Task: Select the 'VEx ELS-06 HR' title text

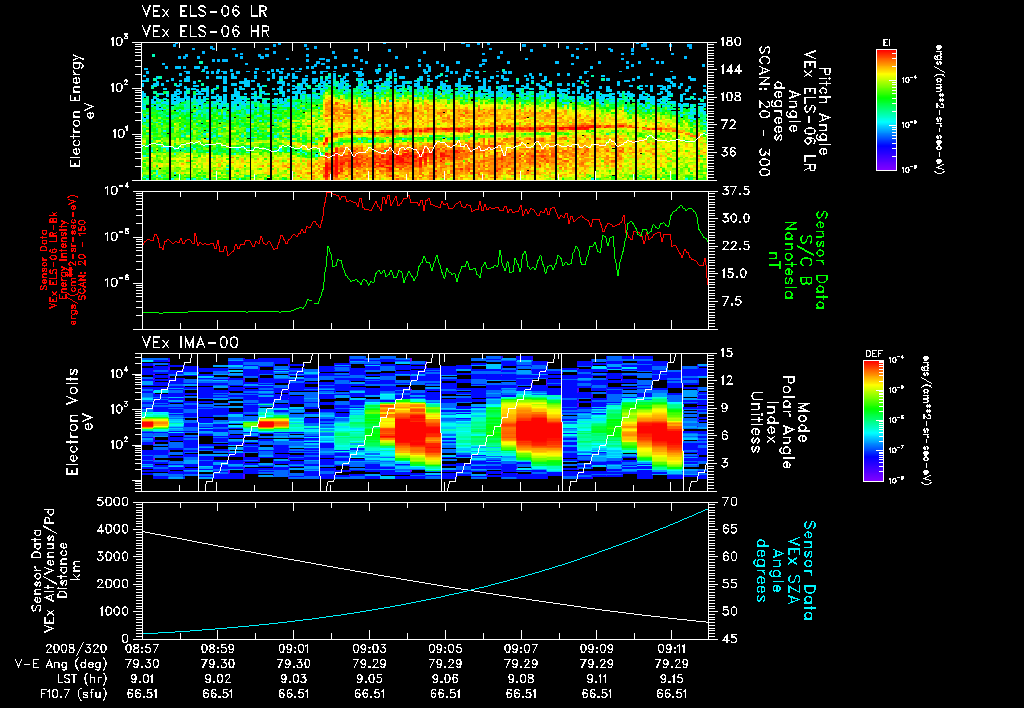Action: (205, 31)
